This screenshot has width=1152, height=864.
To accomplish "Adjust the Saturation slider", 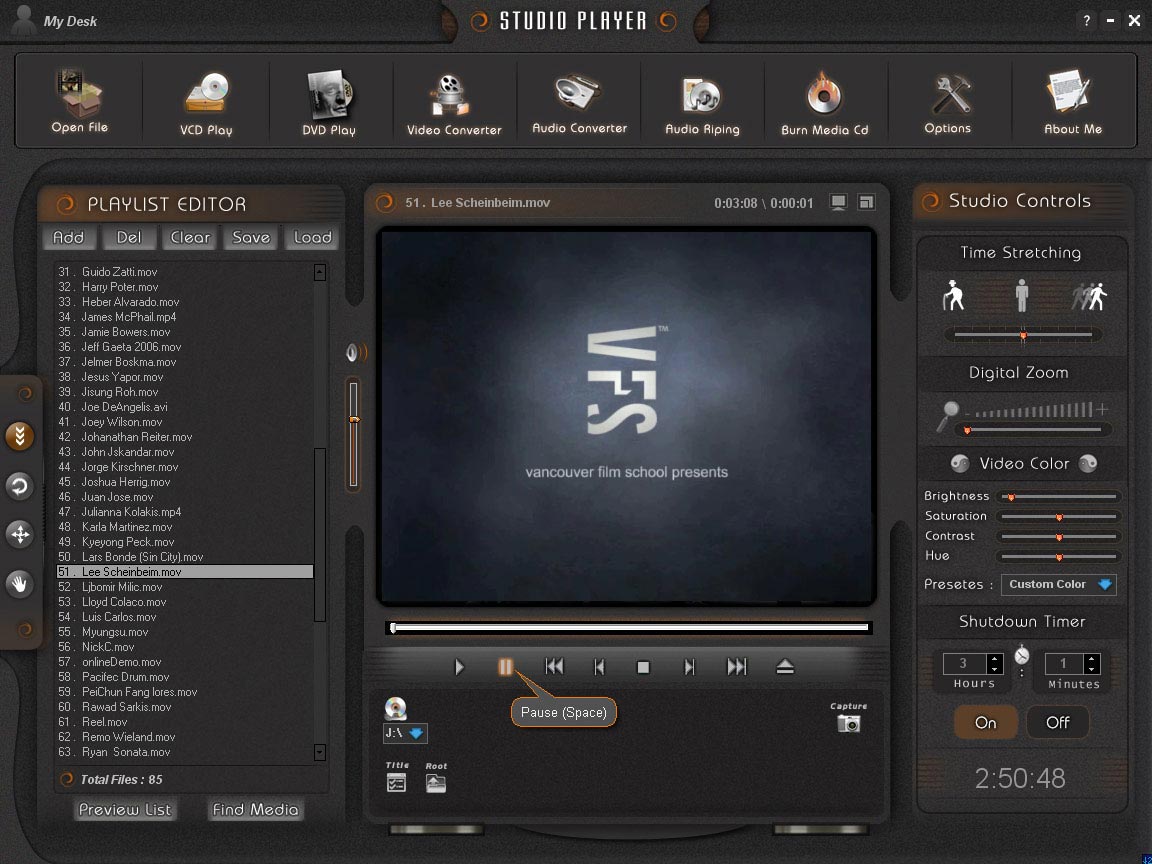I will click(x=1059, y=516).
